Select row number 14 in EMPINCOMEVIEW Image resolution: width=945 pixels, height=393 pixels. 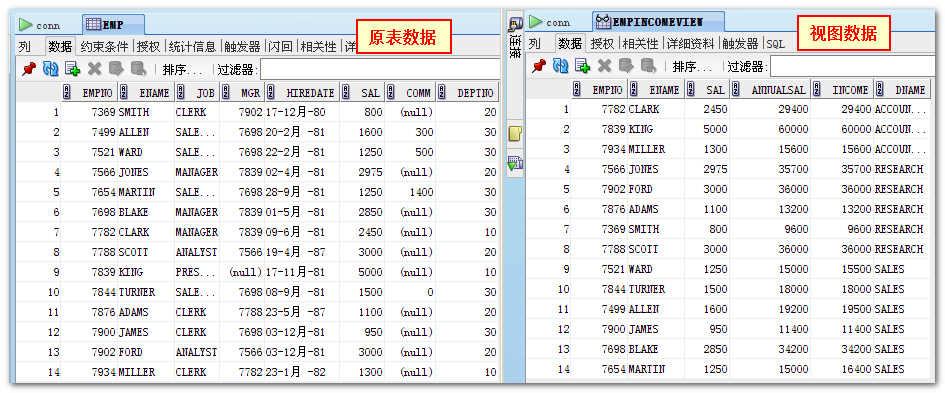pos(548,369)
